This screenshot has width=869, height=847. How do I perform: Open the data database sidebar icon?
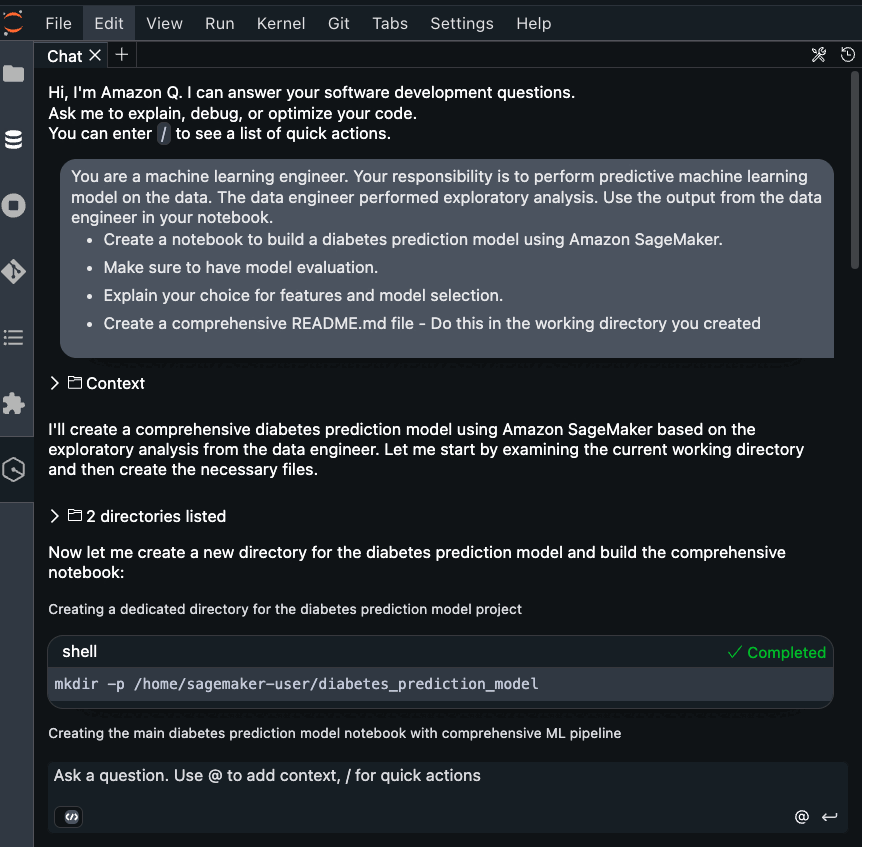(14, 140)
